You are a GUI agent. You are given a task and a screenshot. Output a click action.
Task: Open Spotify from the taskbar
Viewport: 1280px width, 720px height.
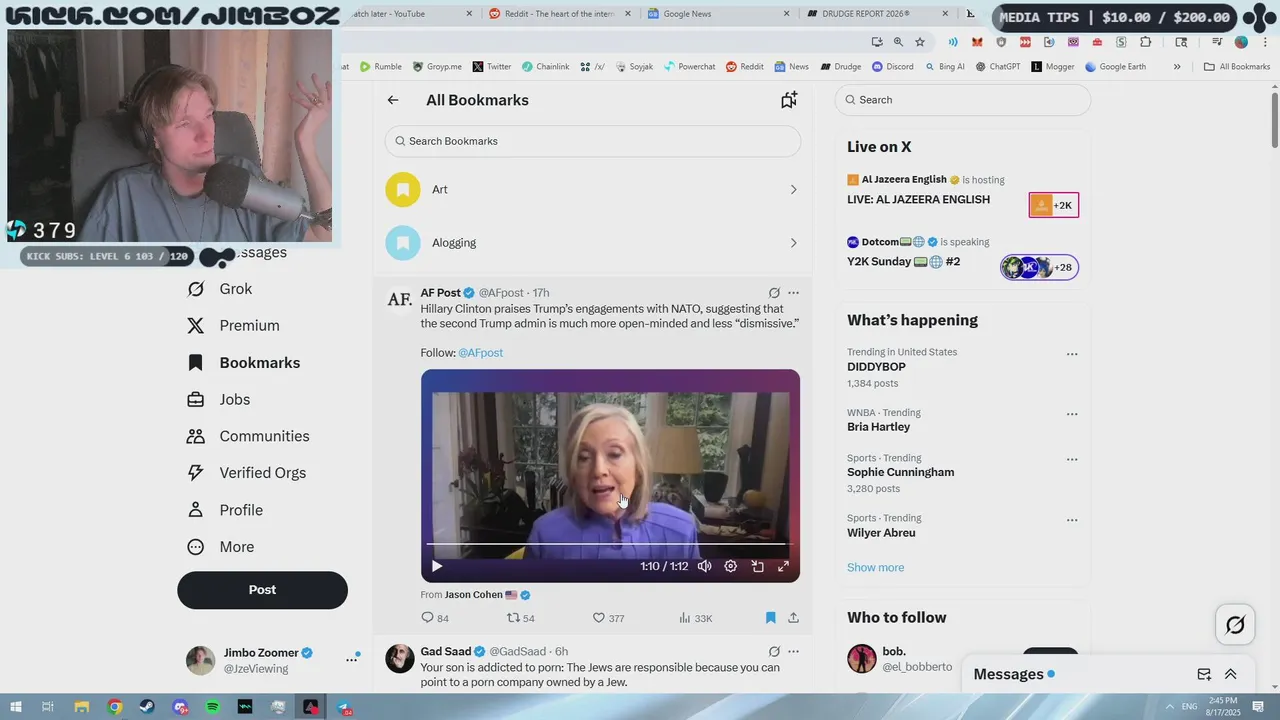click(x=212, y=707)
